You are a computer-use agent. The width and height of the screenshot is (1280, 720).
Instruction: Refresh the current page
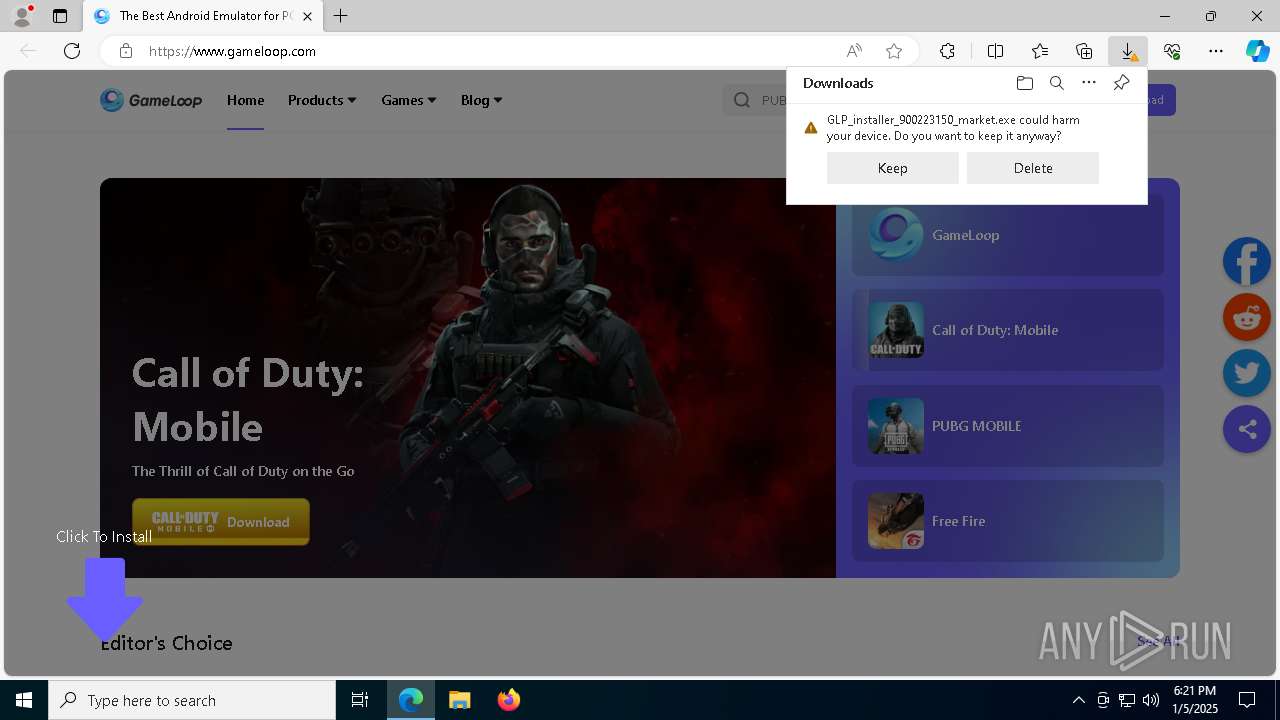(x=72, y=51)
